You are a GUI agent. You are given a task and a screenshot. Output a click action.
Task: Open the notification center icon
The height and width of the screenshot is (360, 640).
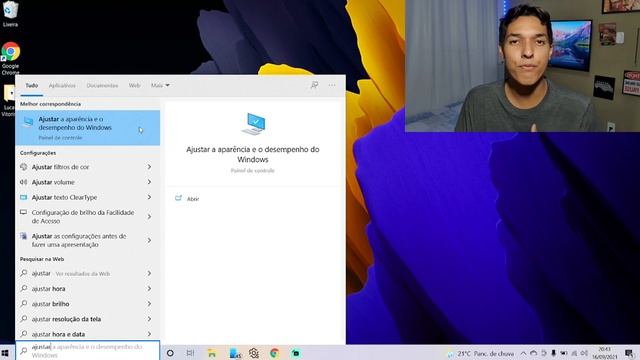pyautogui.click(x=629, y=353)
